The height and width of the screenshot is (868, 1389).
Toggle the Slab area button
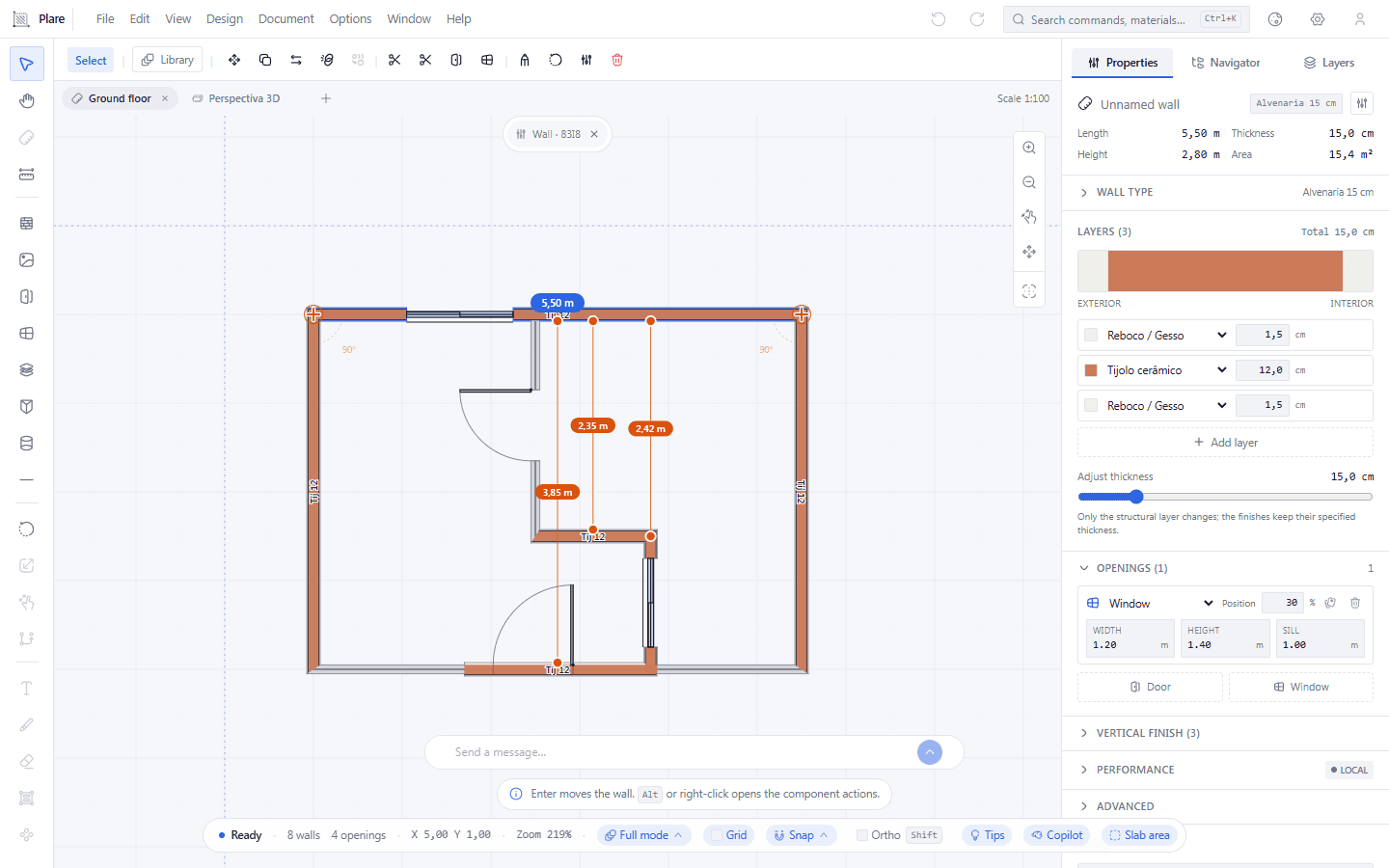click(x=1140, y=835)
